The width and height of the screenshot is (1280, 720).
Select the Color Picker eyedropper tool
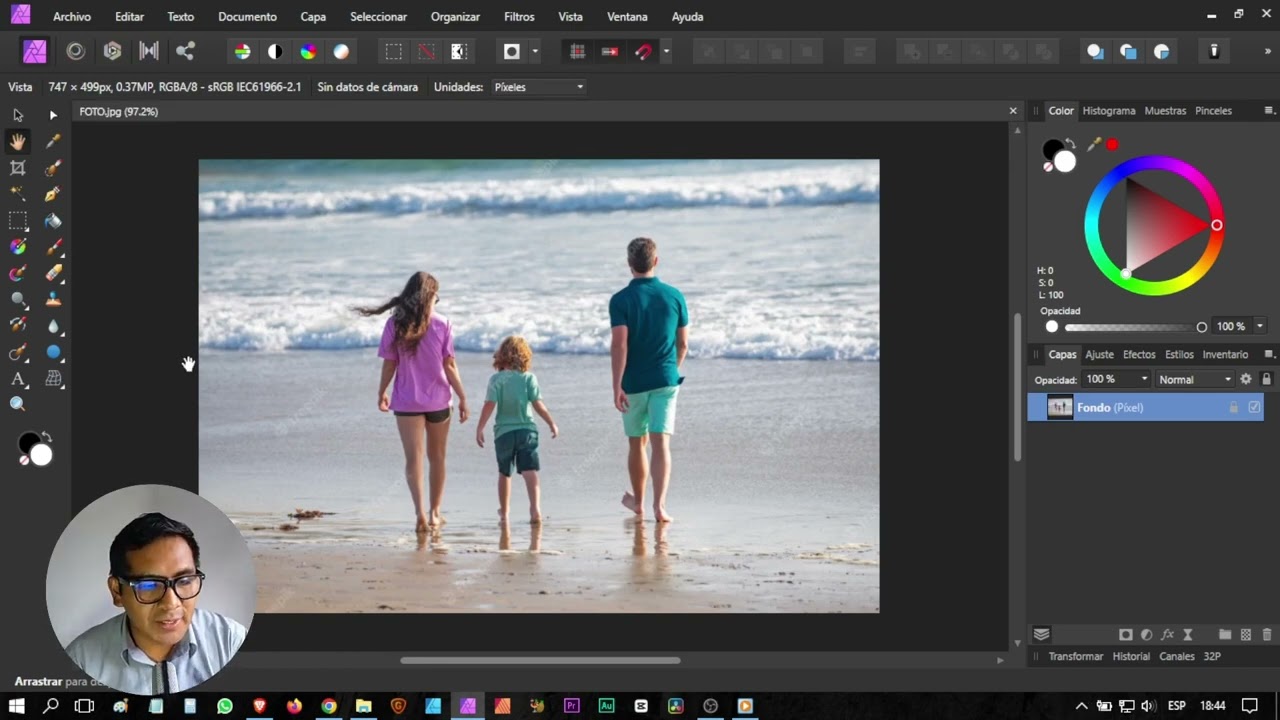click(x=54, y=142)
